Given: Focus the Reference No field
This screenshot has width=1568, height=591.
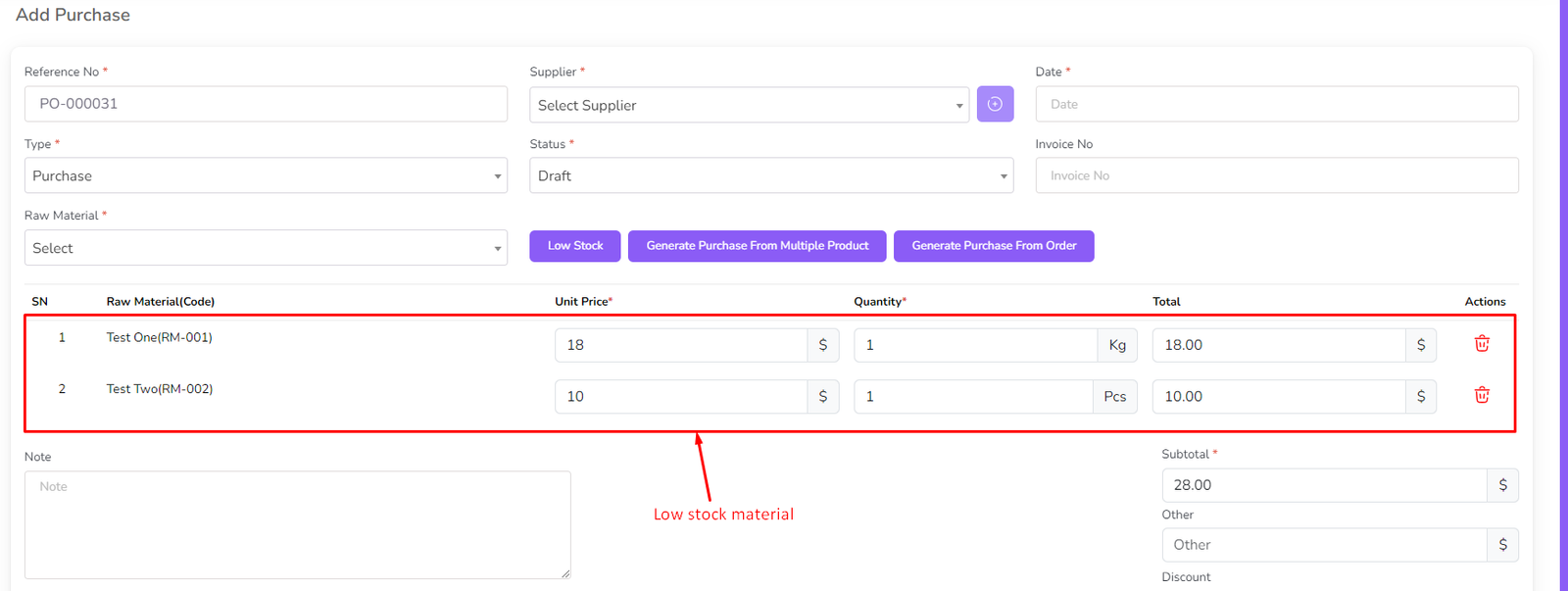Looking at the screenshot, I should 266,104.
